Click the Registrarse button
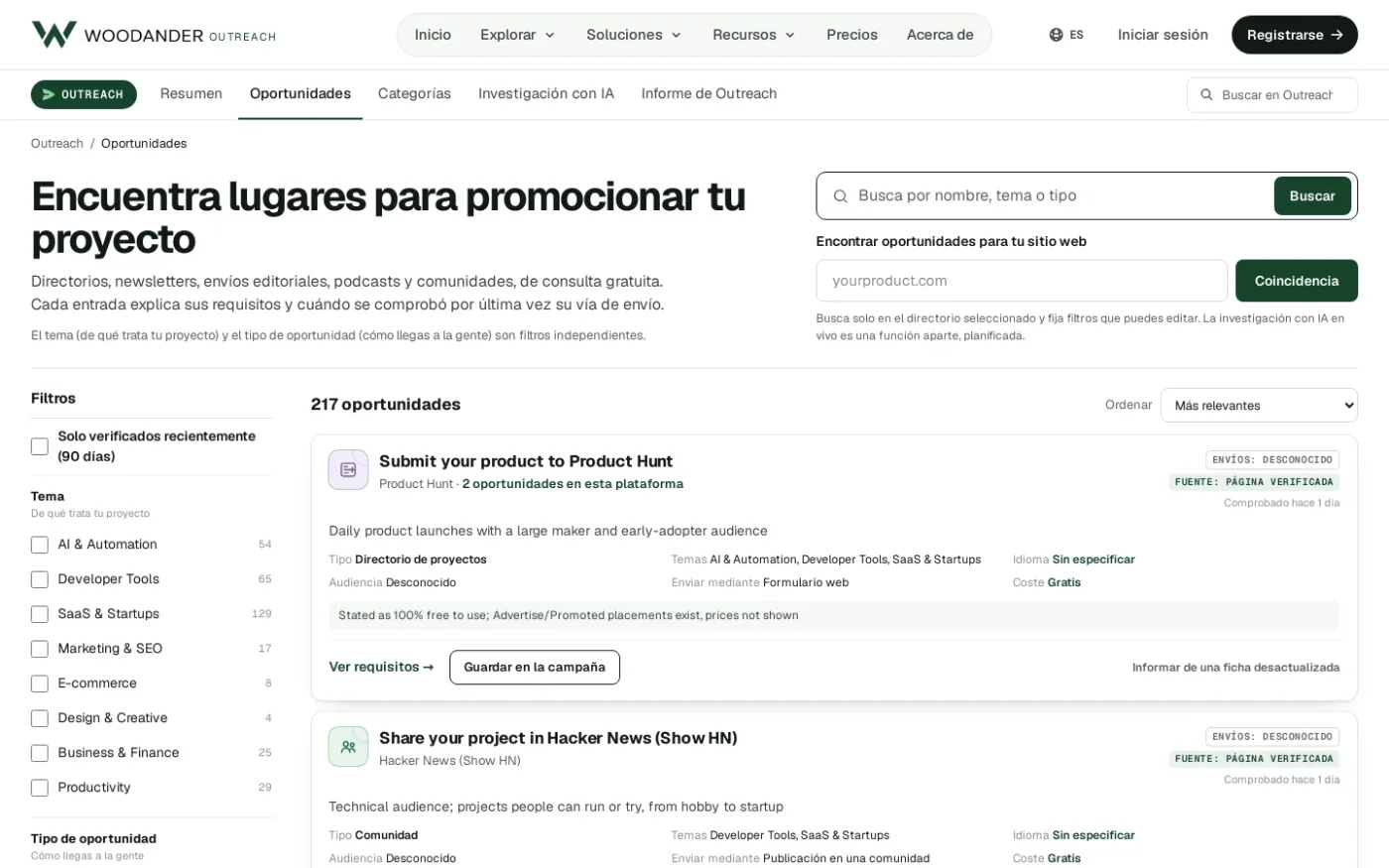Viewport: 1389px width, 868px height. [1295, 35]
